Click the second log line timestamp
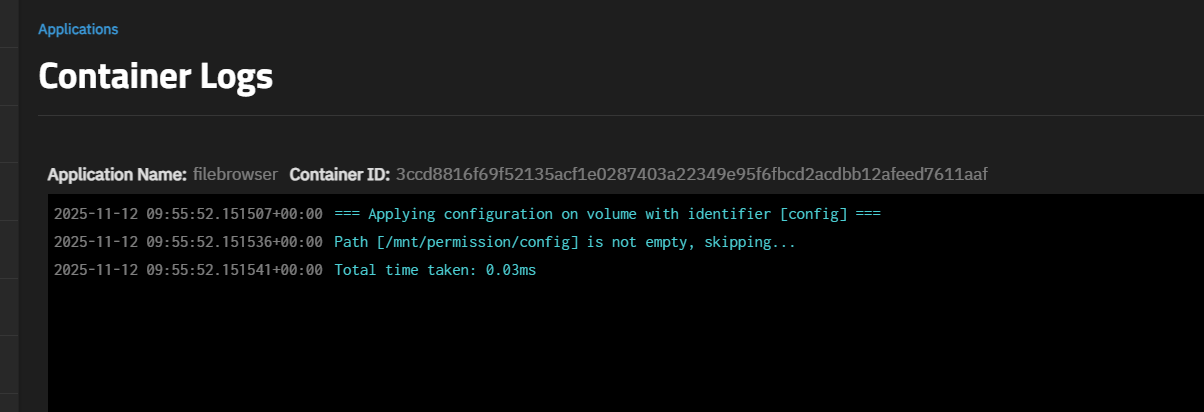Image resolution: width=1204 pixels, height=412 pixels. click(188, 242)
